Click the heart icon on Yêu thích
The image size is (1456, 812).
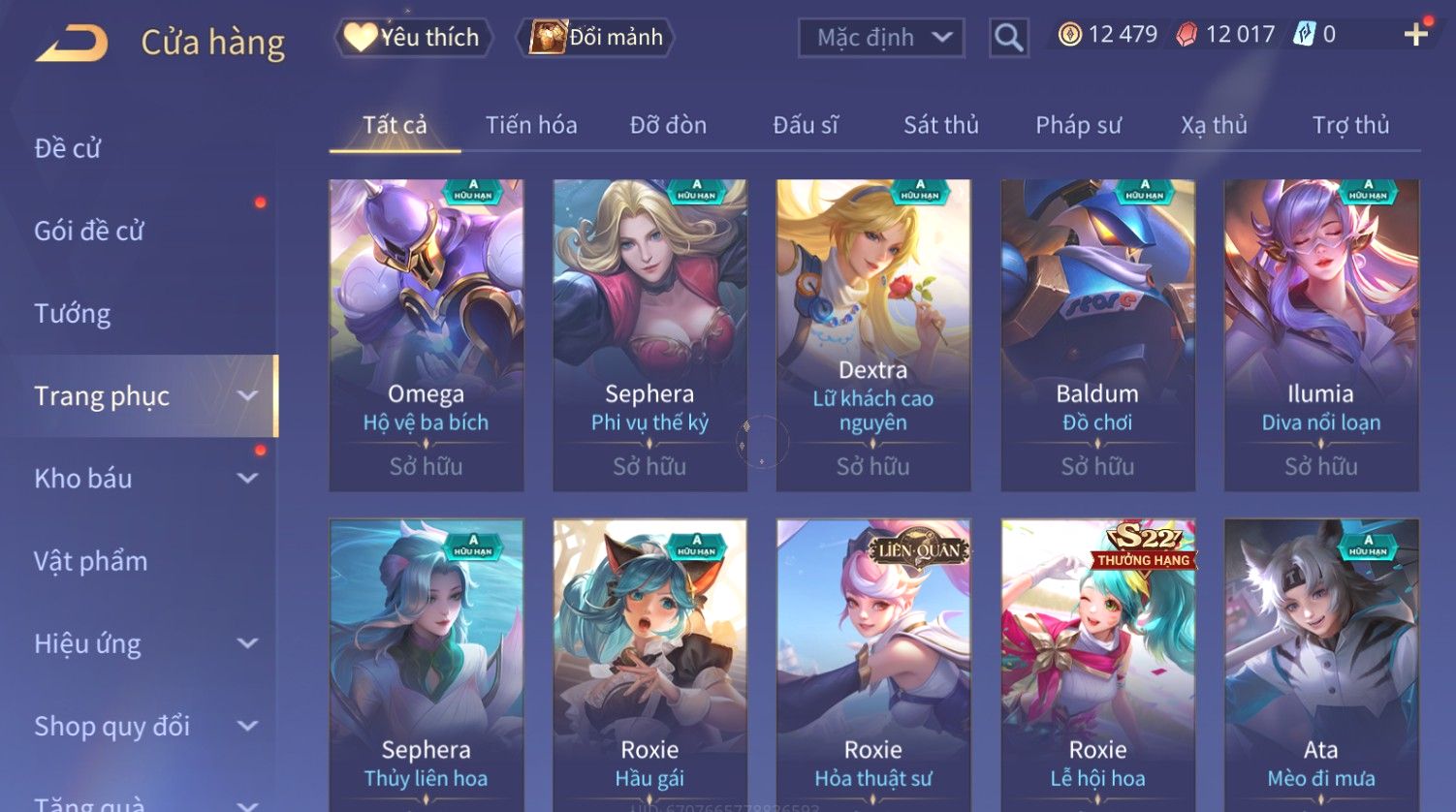[360, 37]
